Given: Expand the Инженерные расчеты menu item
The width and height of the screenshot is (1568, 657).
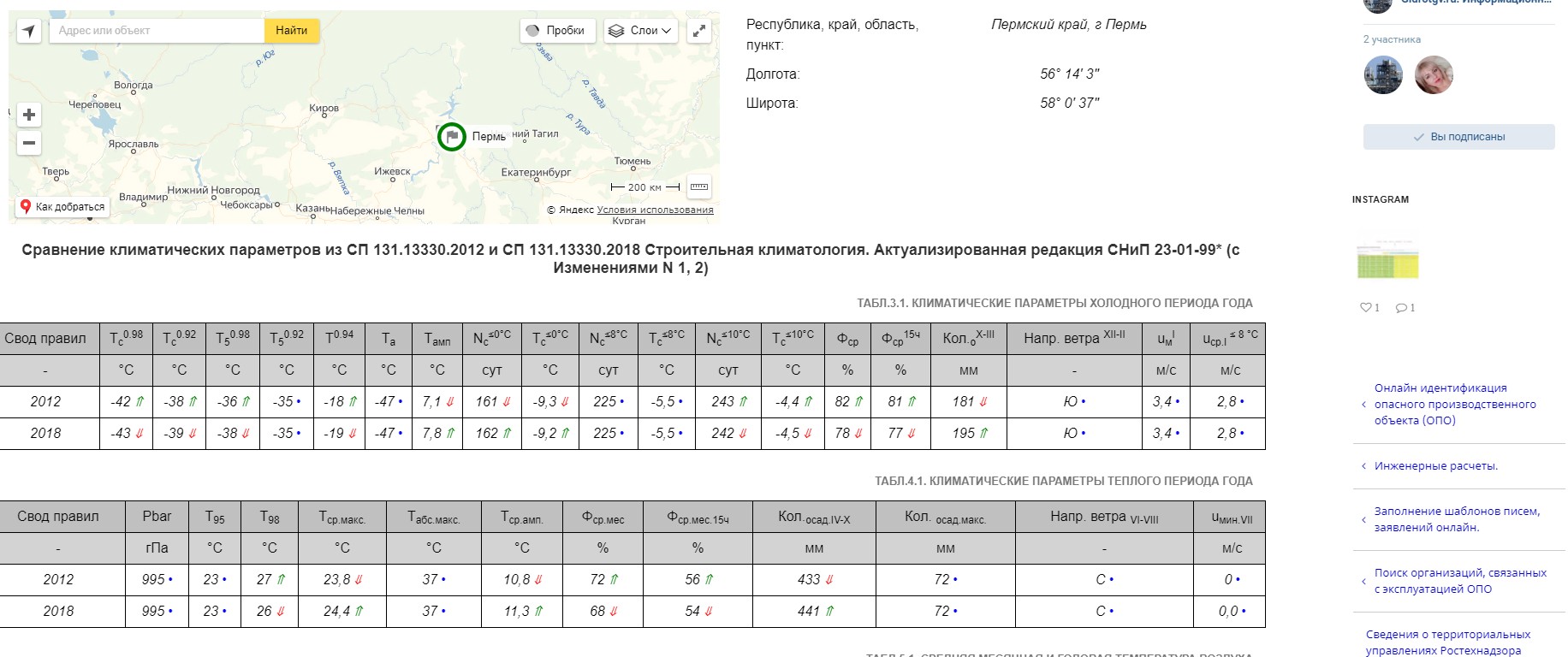Looking at the screenshot, I should pyautogui.click(x=1435, y=466).
